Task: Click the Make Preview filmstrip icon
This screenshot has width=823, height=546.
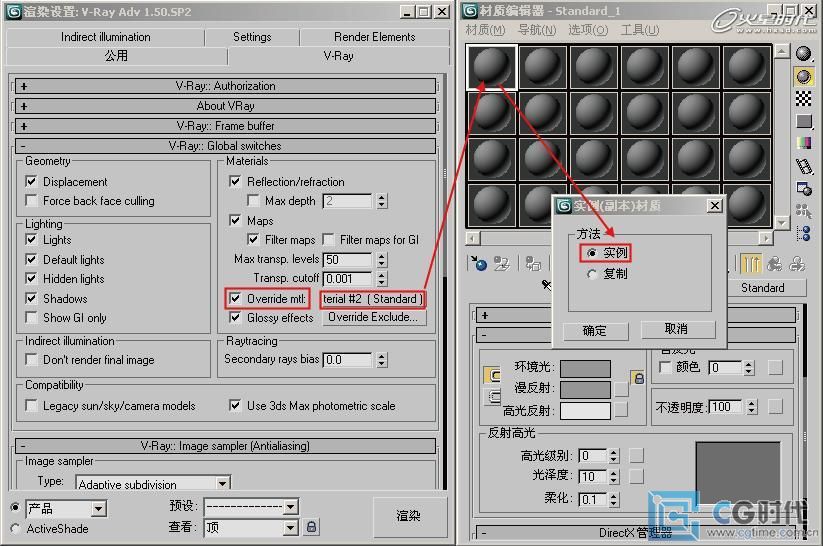Action: pyautogui.click(x=803, y=166)
